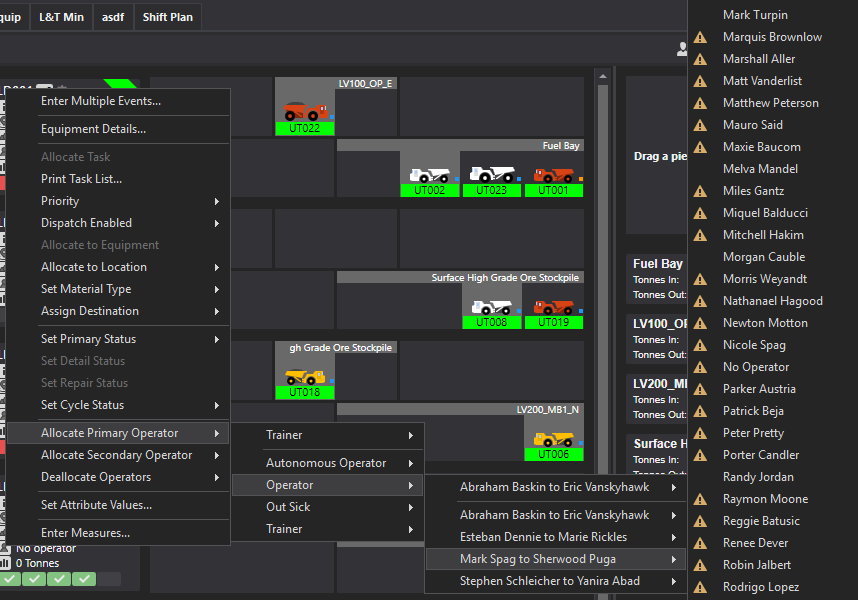Select operator Melva Mandel from list
858x600 pixels.
[x=760, y=169]
